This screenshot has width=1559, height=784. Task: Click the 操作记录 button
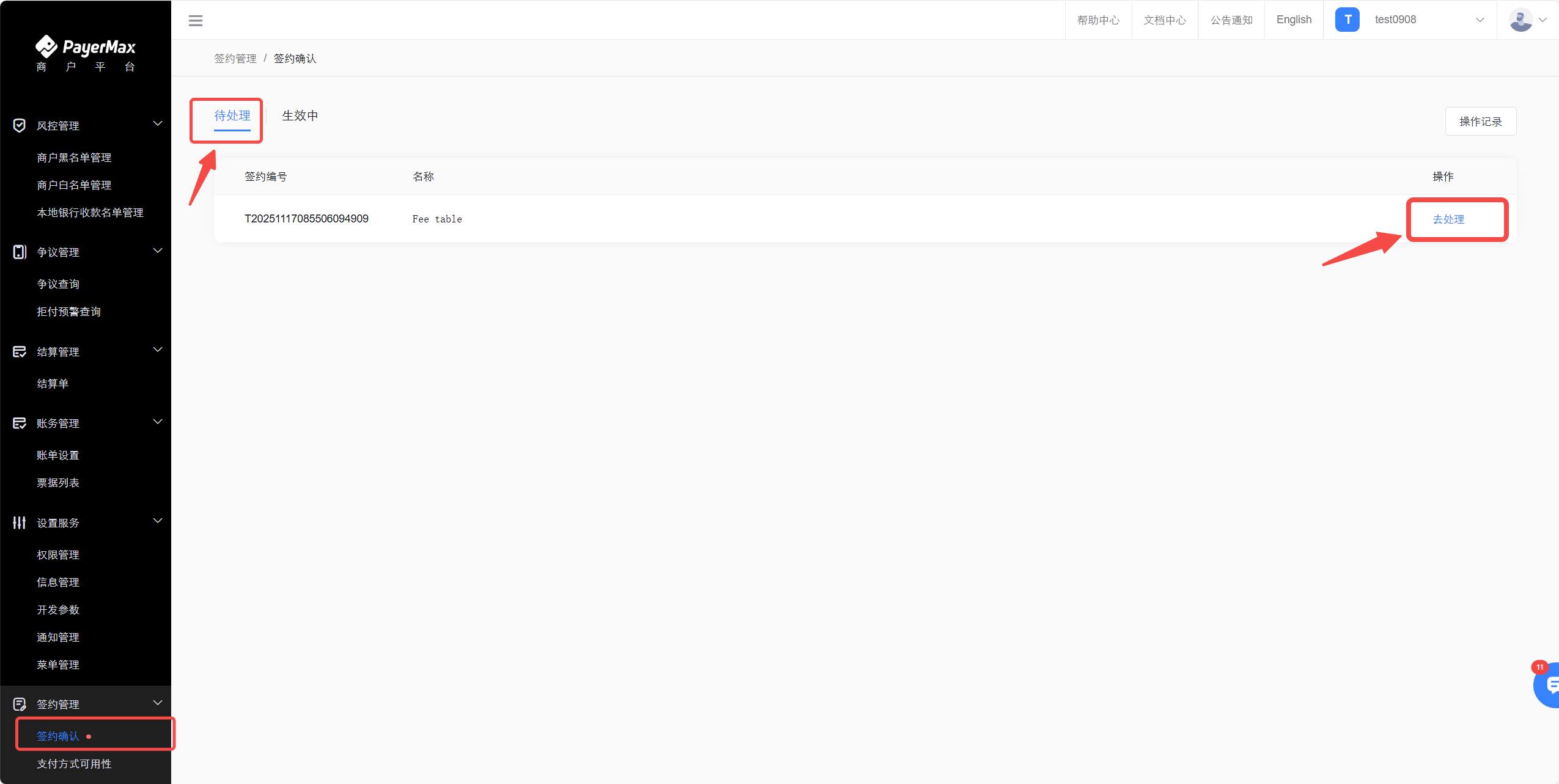1480,122
